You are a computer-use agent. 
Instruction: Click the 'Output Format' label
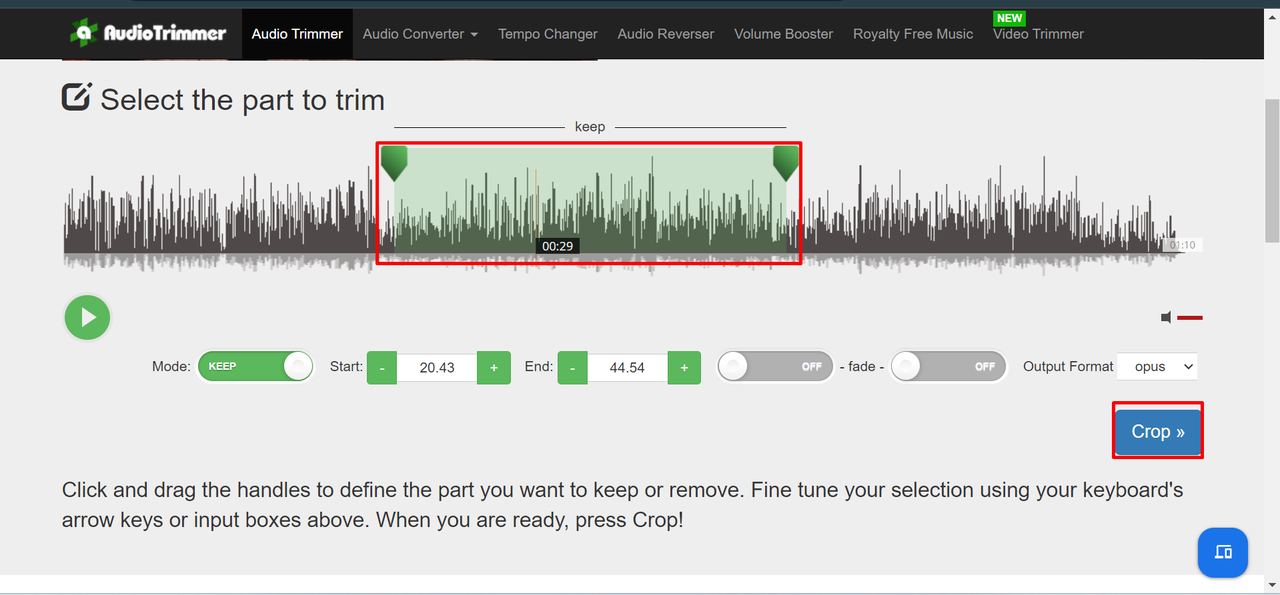pos(1068,367)
